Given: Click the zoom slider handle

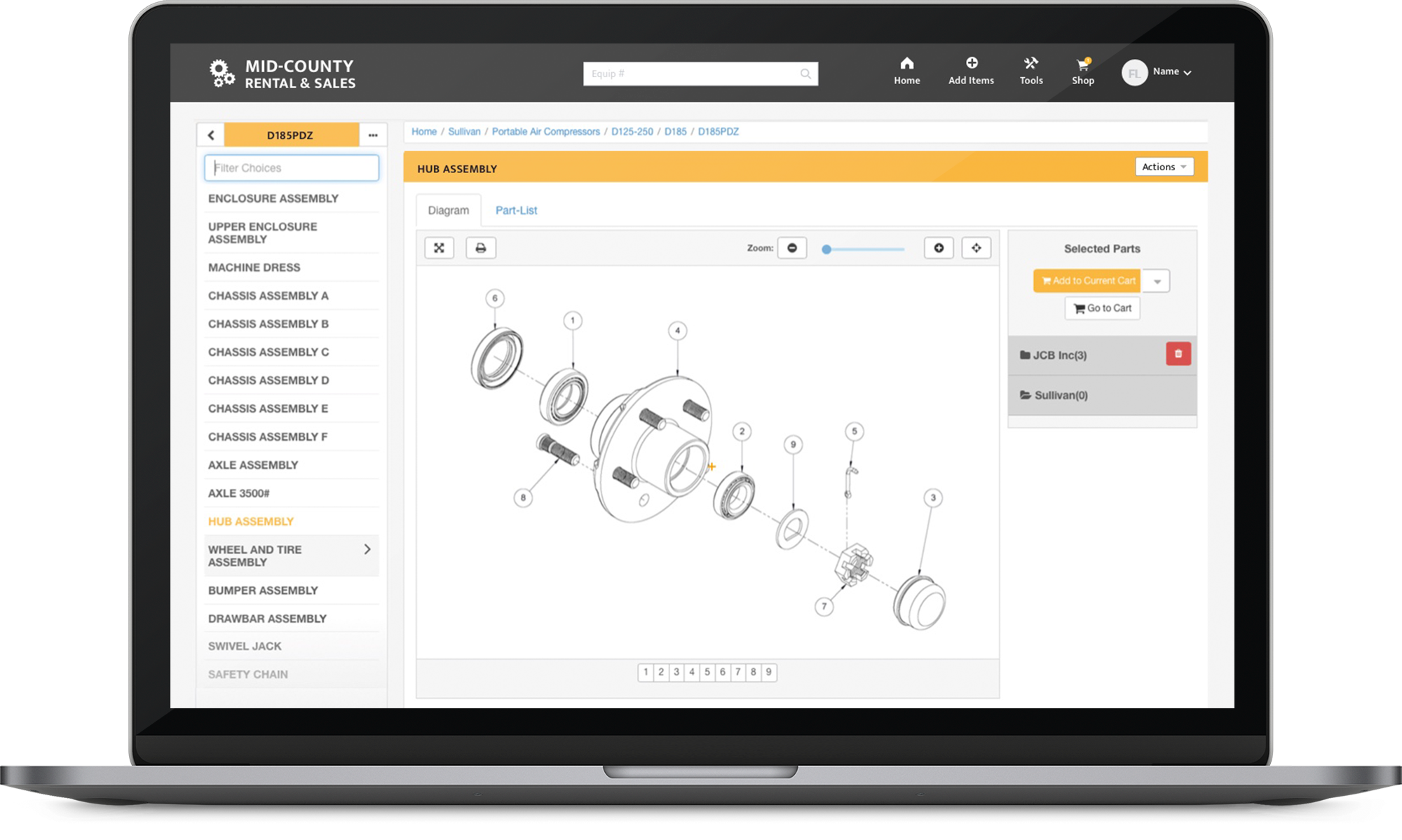Looking at the screenshot, I should point(826,249).
